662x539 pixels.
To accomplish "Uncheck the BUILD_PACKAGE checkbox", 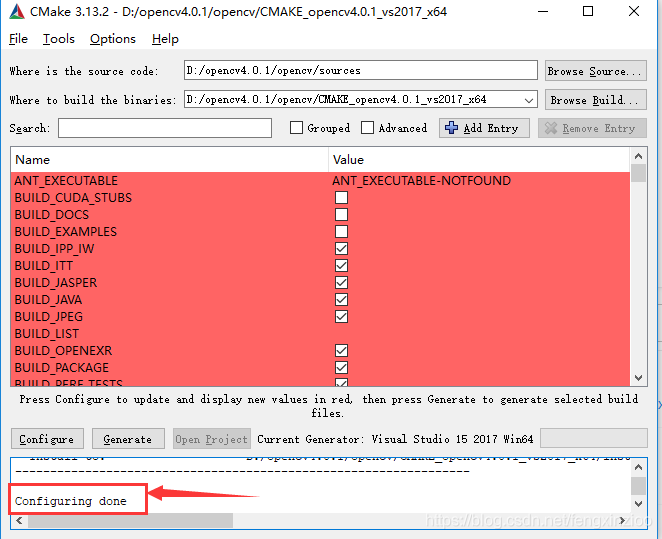I will click(x=341, y=368).
